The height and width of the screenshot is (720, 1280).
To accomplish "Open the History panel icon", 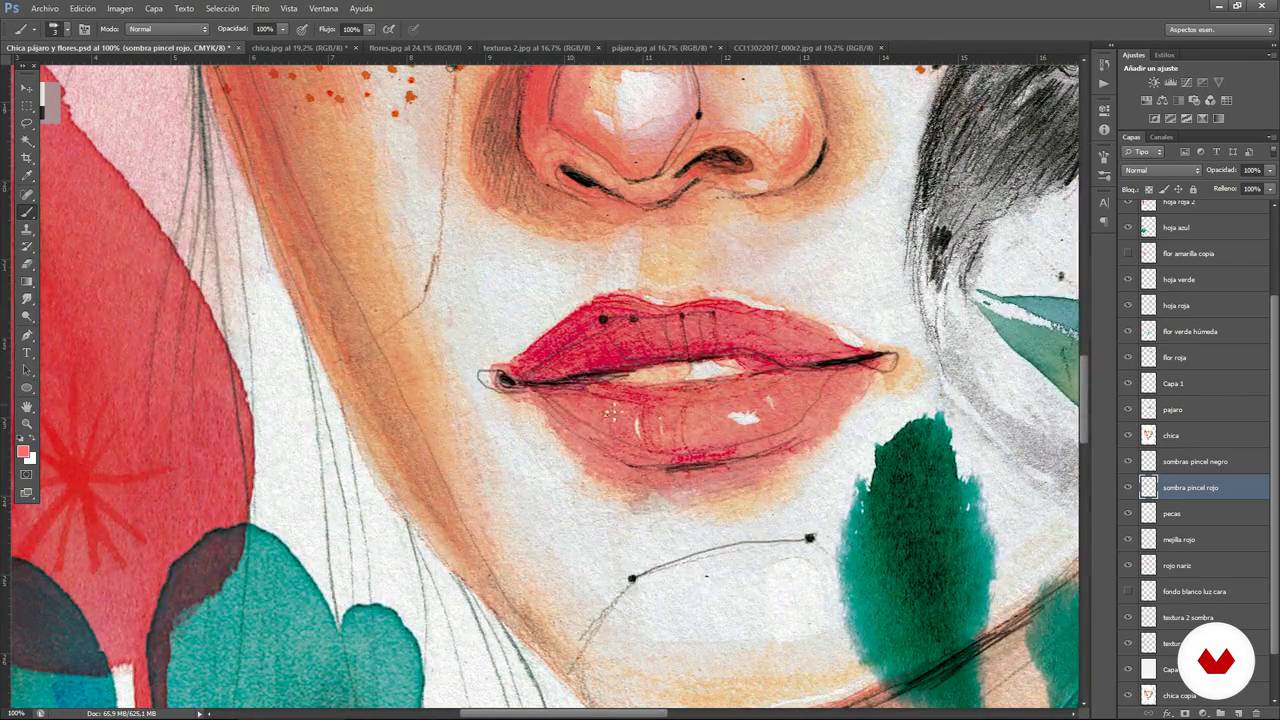I will pyautogui.click(x=1104, y=66).
